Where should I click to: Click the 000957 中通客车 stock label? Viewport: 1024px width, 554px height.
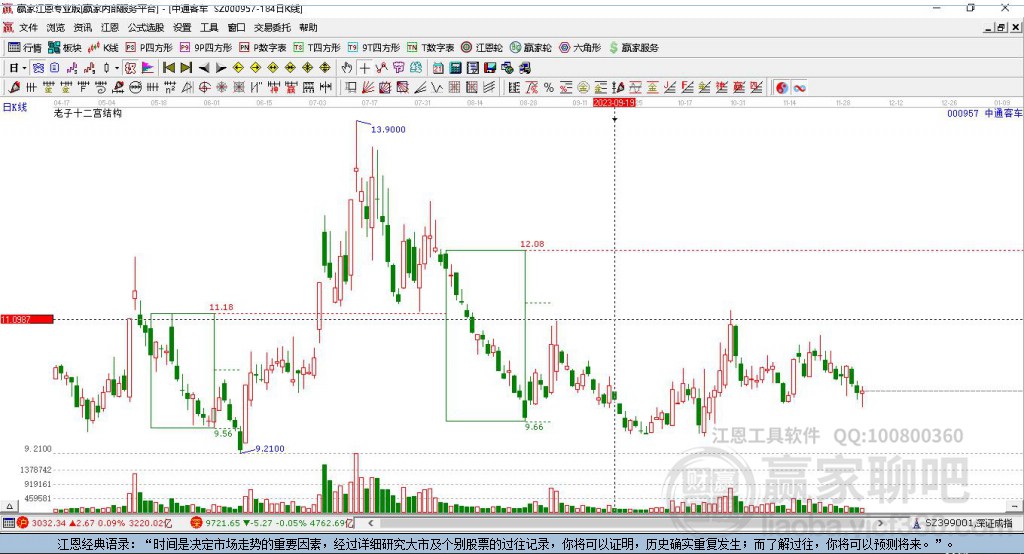(984, 114)
